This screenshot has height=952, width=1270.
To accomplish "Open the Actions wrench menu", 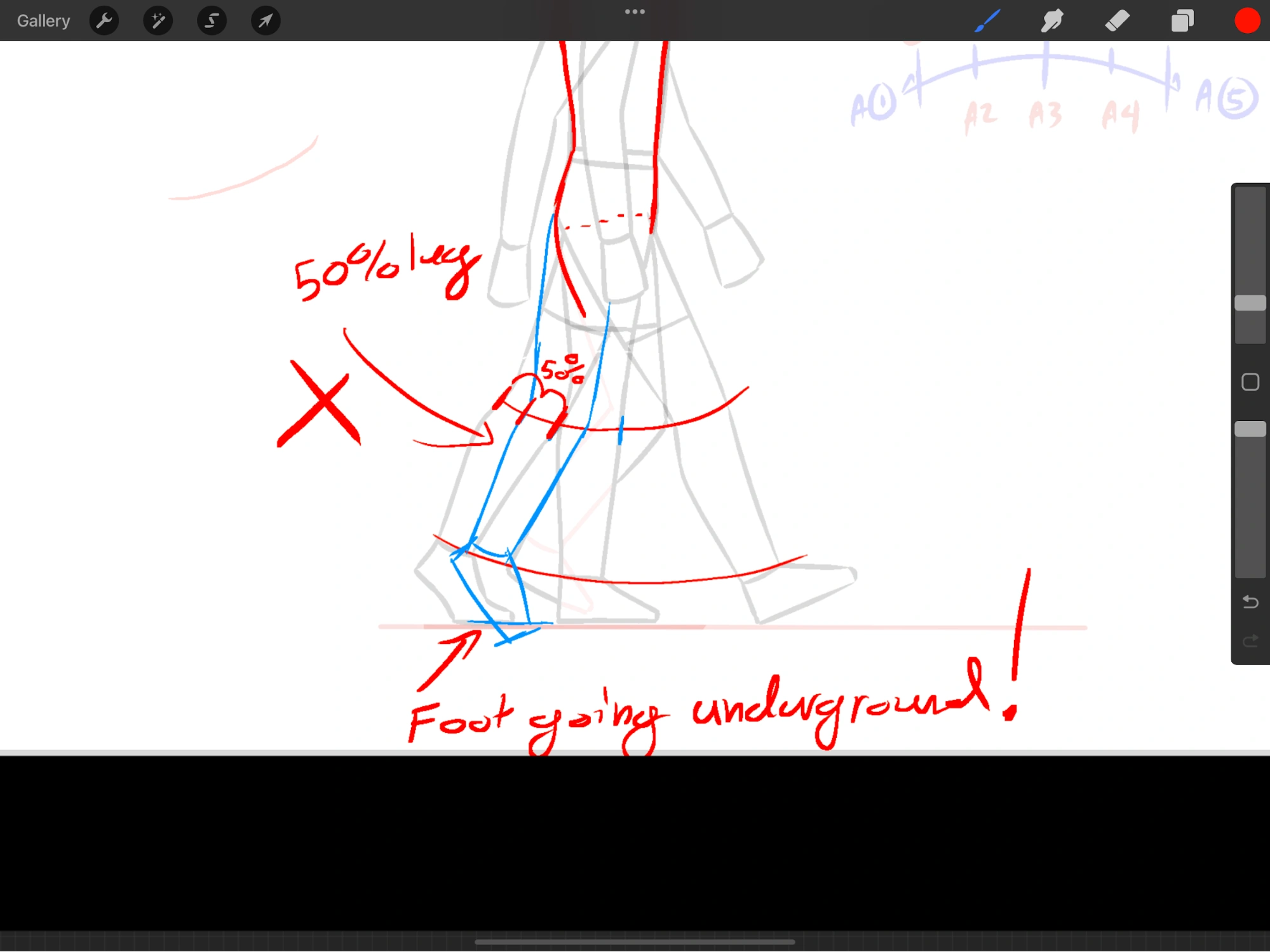I will pos(104,21).
